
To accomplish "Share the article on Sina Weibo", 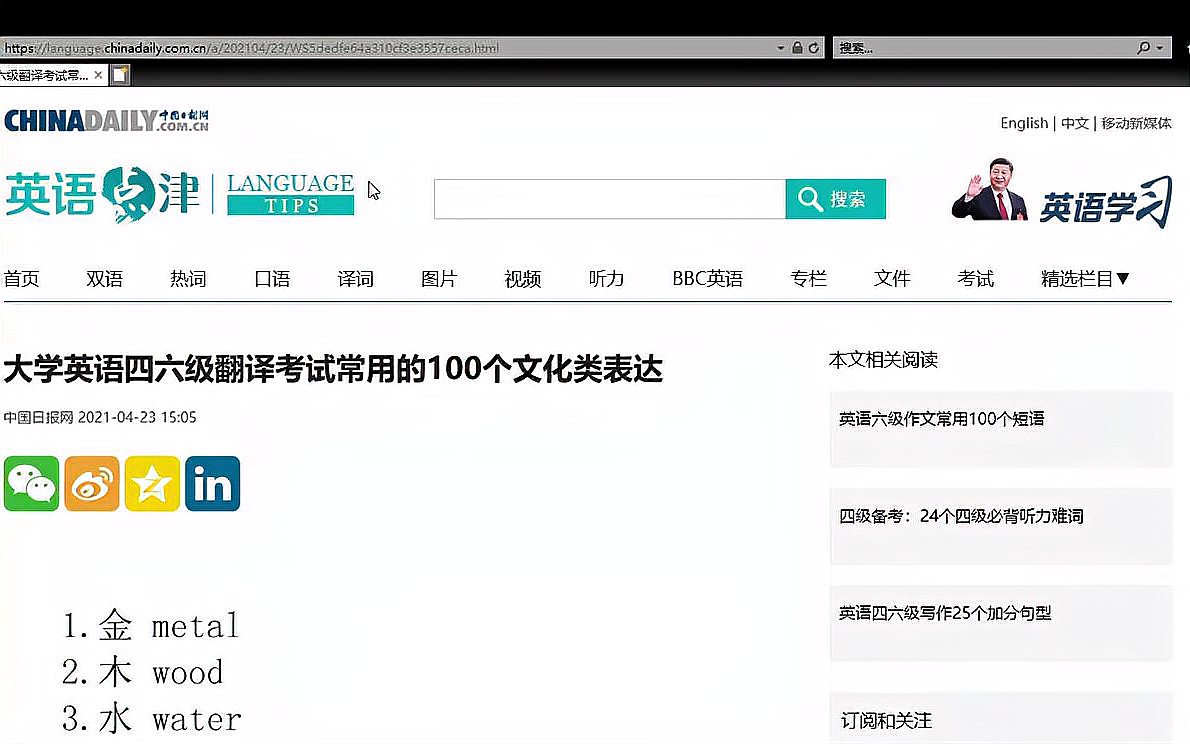I will point(91,483).
